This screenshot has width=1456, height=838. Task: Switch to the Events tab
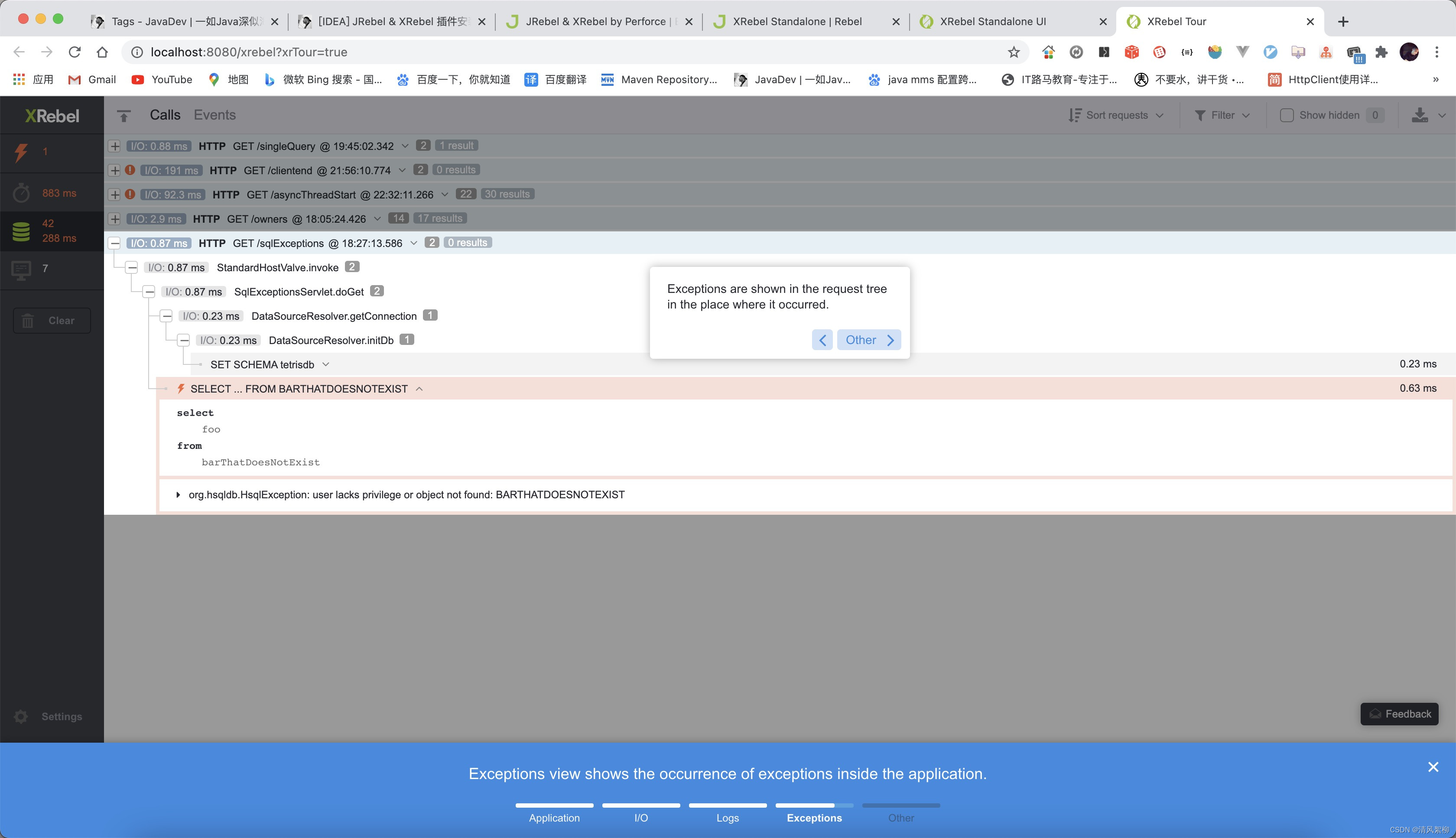pyautogui.click(x=214, y=115)
